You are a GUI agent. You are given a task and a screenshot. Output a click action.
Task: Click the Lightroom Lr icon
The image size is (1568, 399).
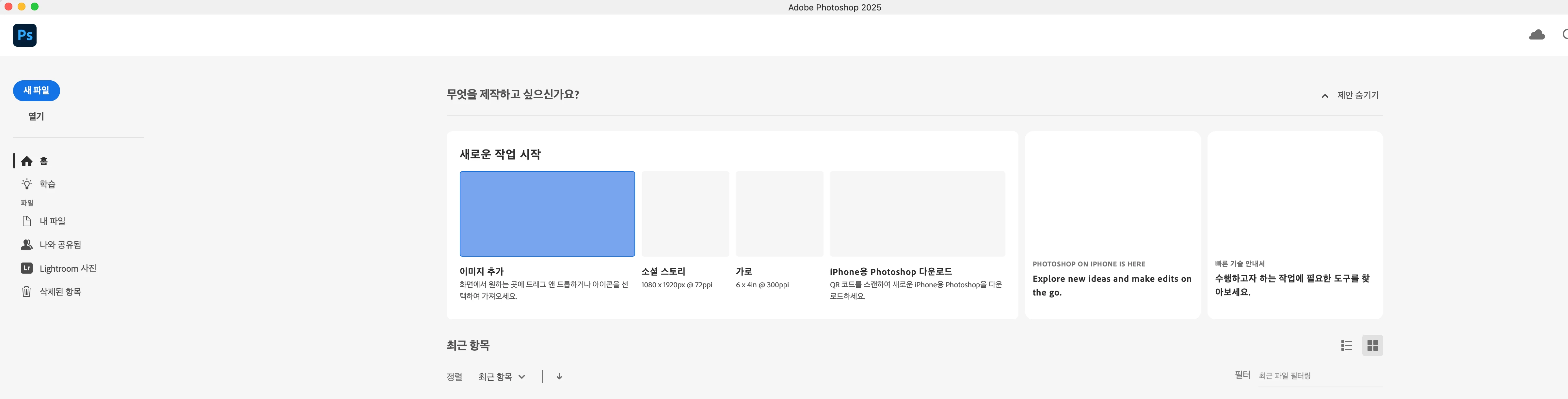[x=27, y=268]
